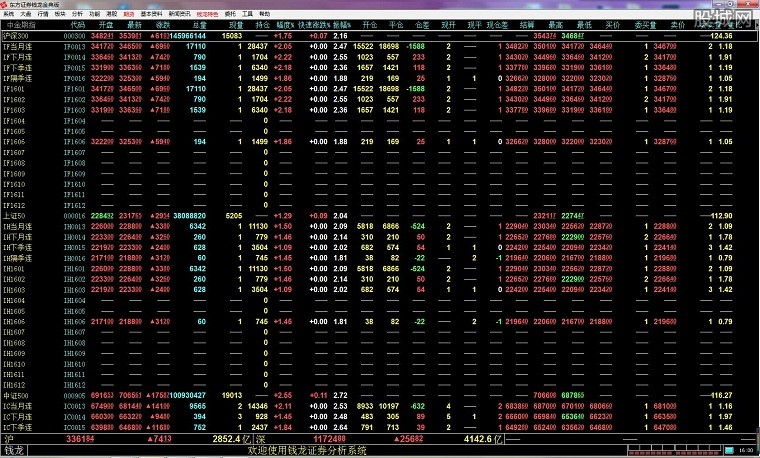Click the 基本资料 menu item

[x=154, y=15]
